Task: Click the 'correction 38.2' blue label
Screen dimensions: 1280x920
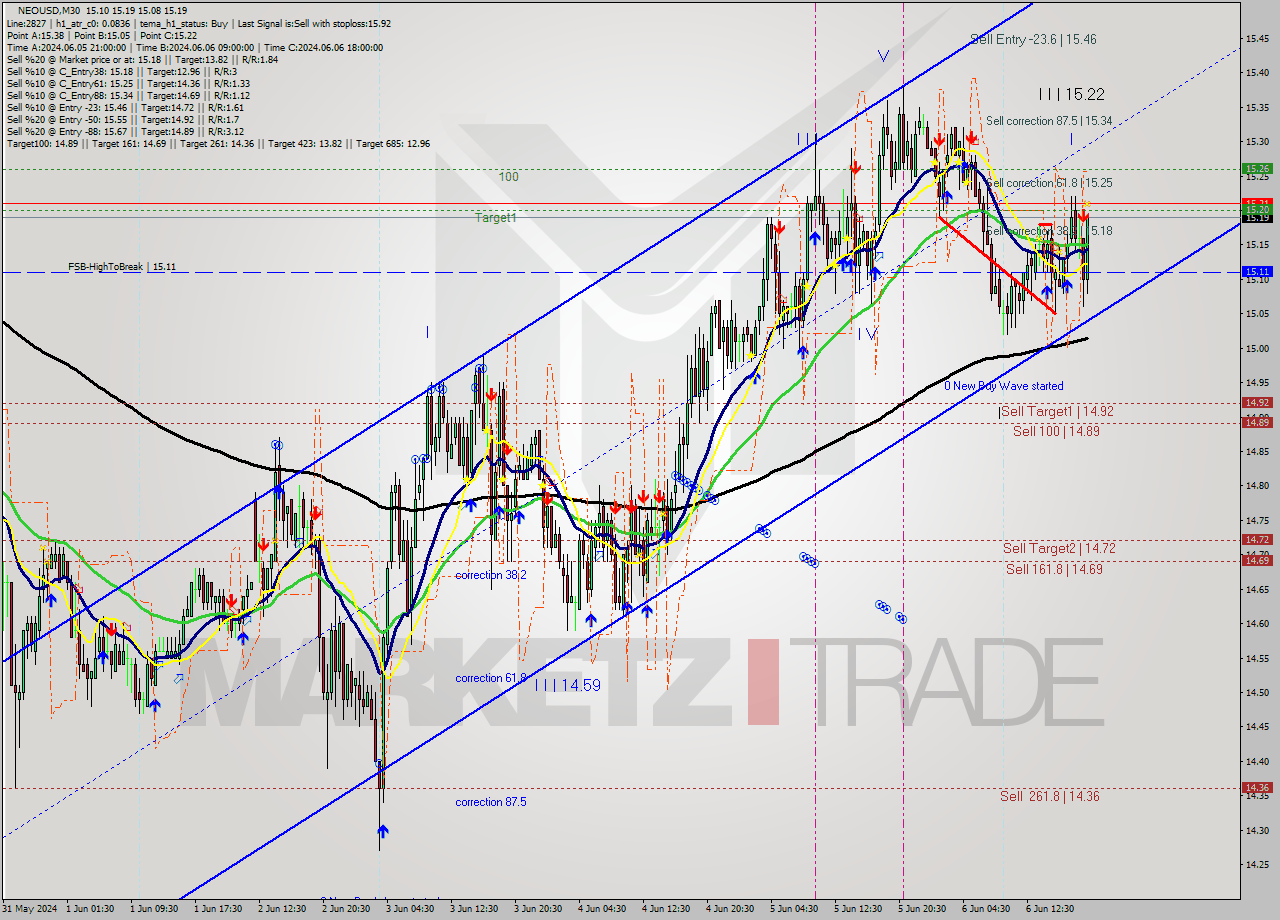Action: click(x=491, y=575)
